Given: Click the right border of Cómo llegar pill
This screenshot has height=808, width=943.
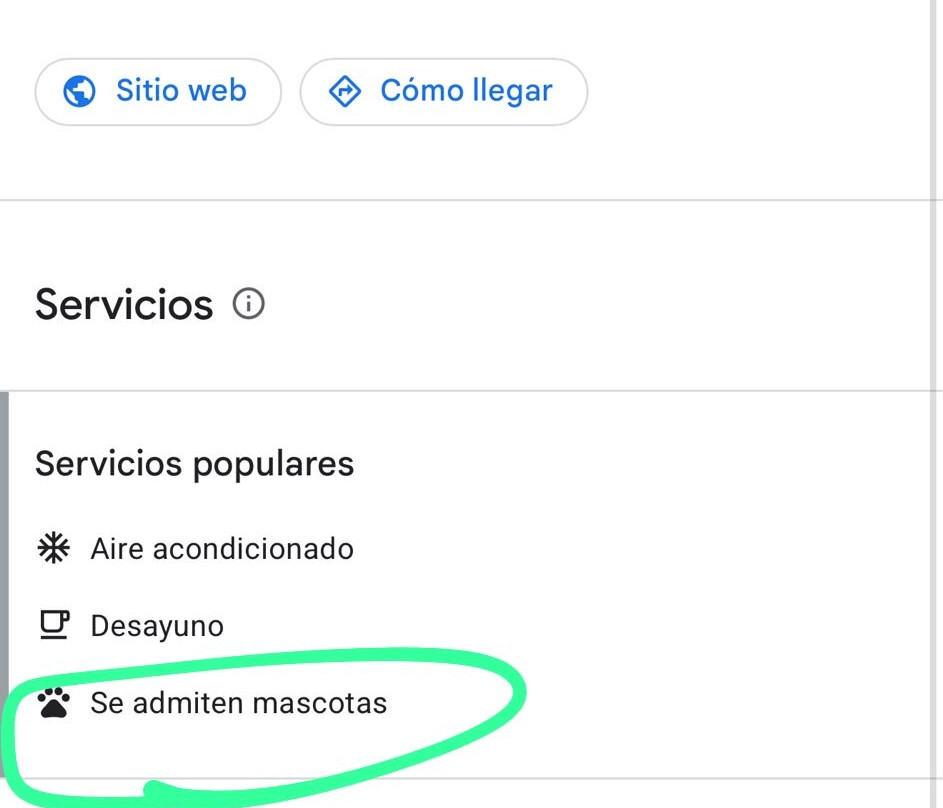Looking at the screenshot, I should click(x=587, y=92).
